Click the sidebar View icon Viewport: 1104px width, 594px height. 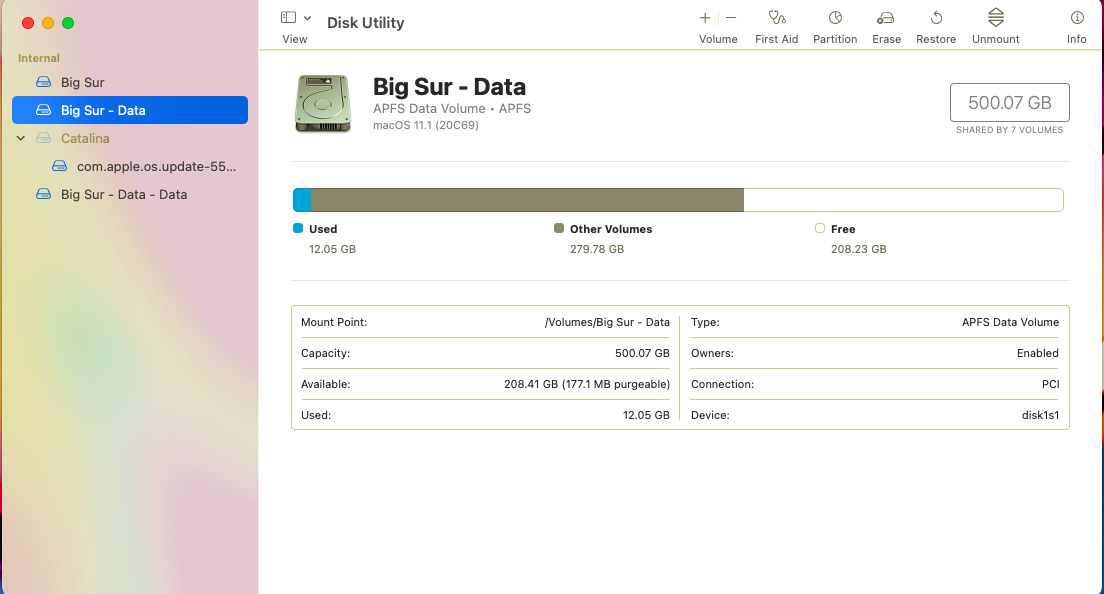tap(288, 18)
